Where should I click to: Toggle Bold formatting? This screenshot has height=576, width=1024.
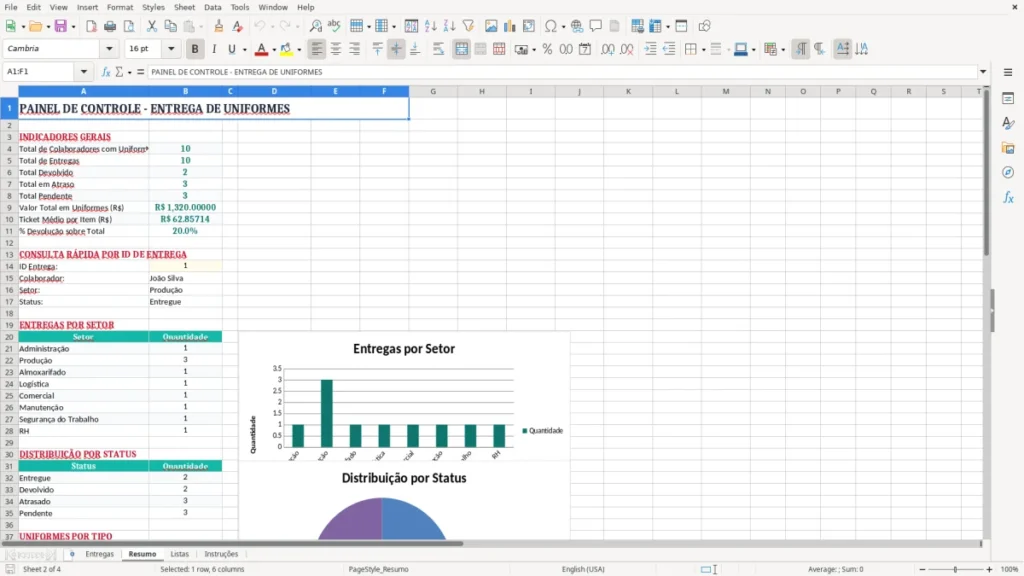[195, 49]
